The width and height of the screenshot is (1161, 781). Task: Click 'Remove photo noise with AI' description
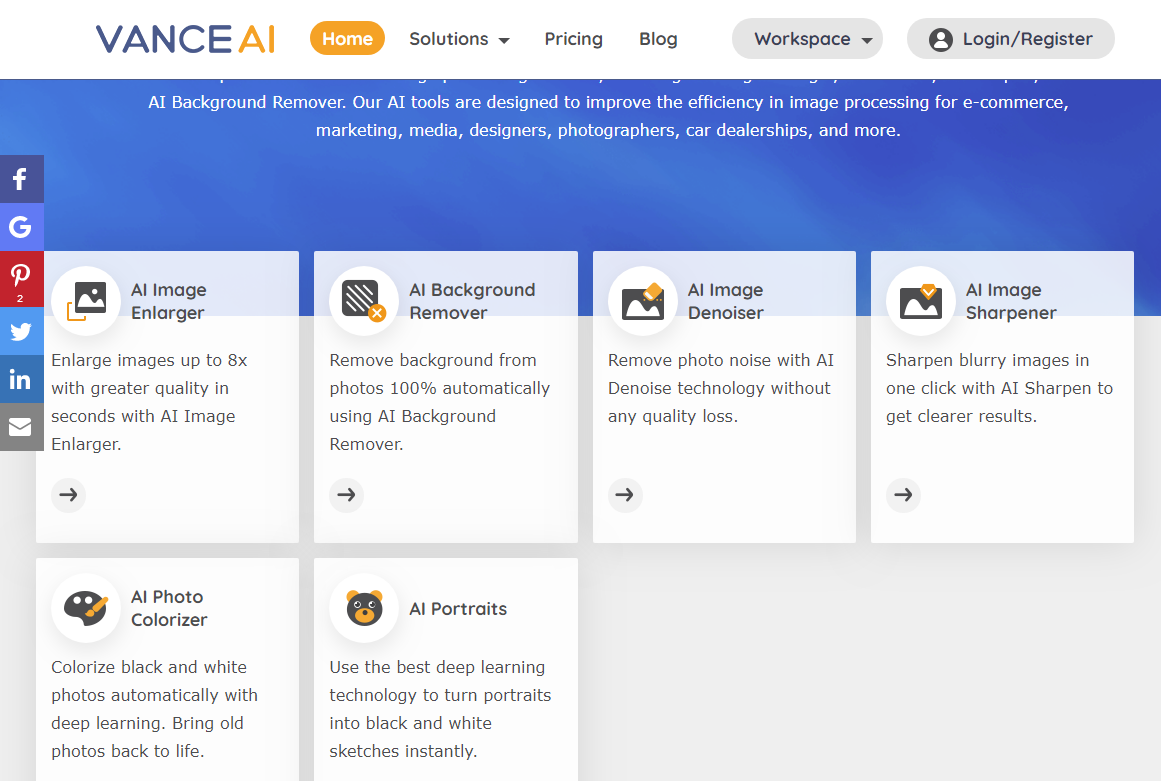(x=720, y=388)
